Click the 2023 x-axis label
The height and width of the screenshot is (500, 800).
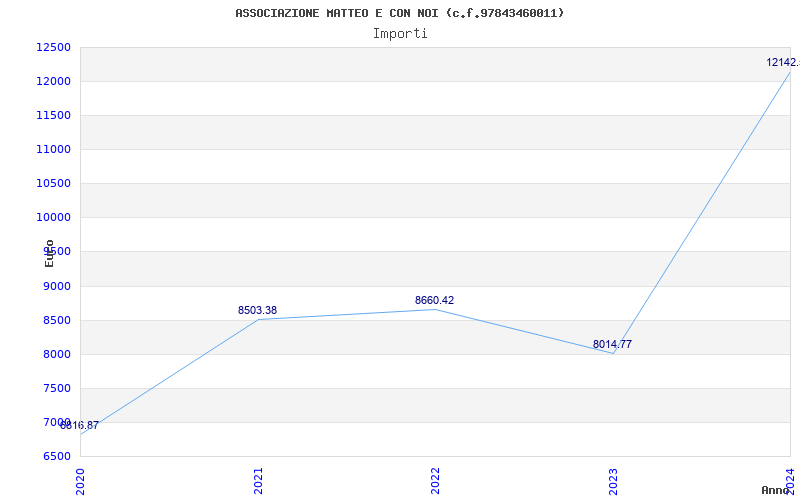tap(613, 481)
